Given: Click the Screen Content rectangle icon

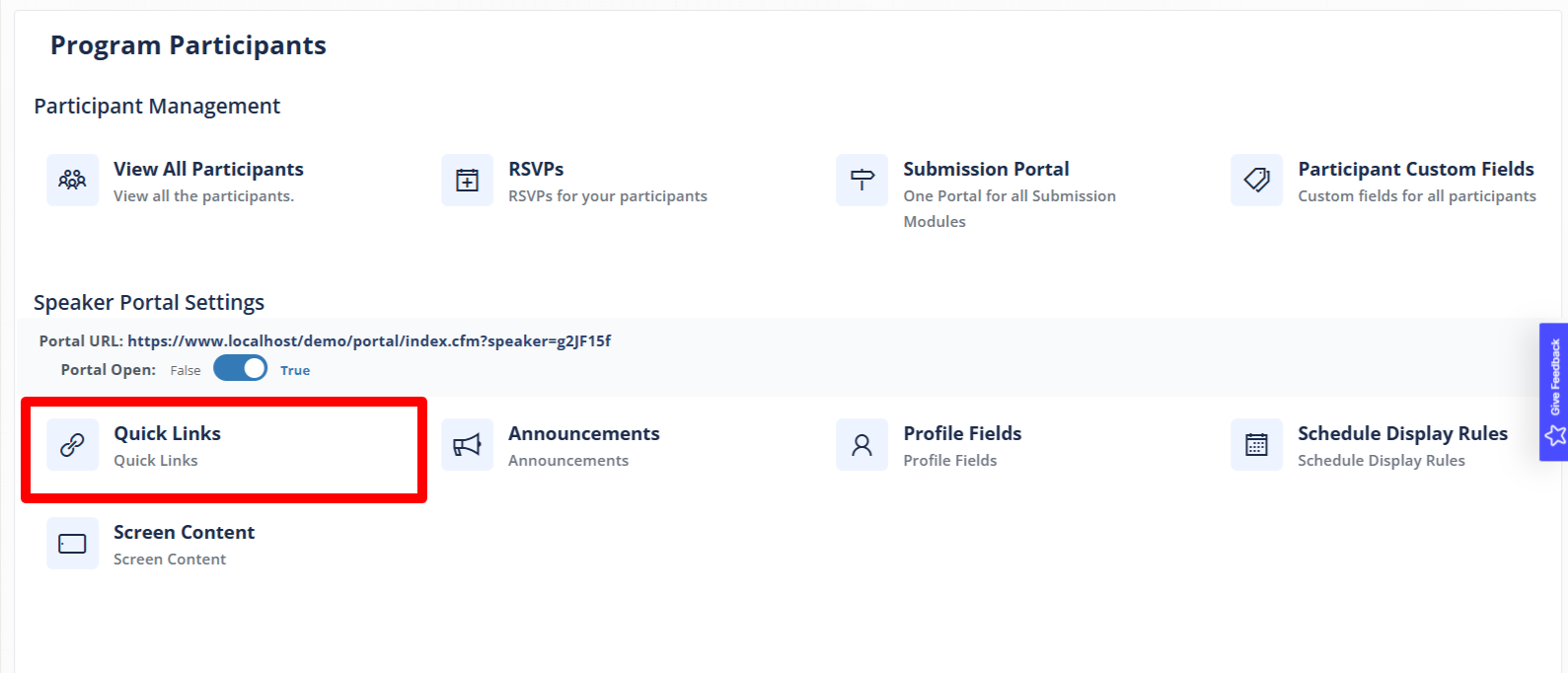Looking at the screenshot, I should pos(72,544).
